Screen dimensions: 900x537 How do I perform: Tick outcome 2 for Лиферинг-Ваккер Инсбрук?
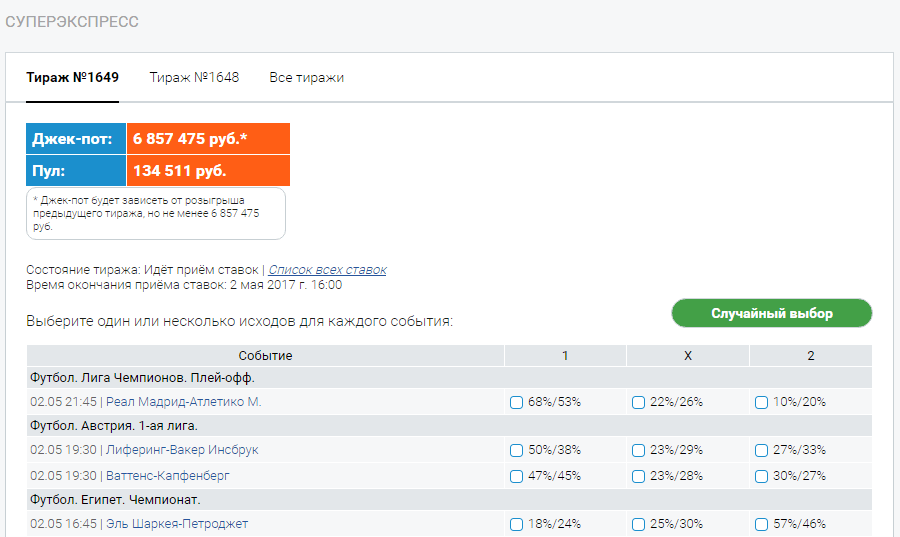coord(761,450)
